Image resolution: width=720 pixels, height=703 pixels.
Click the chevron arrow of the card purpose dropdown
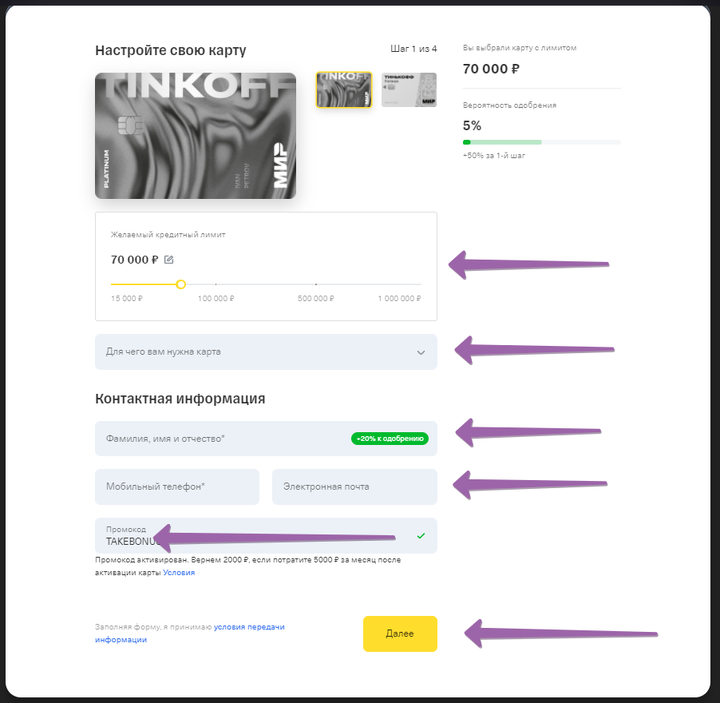coord(421,353)
